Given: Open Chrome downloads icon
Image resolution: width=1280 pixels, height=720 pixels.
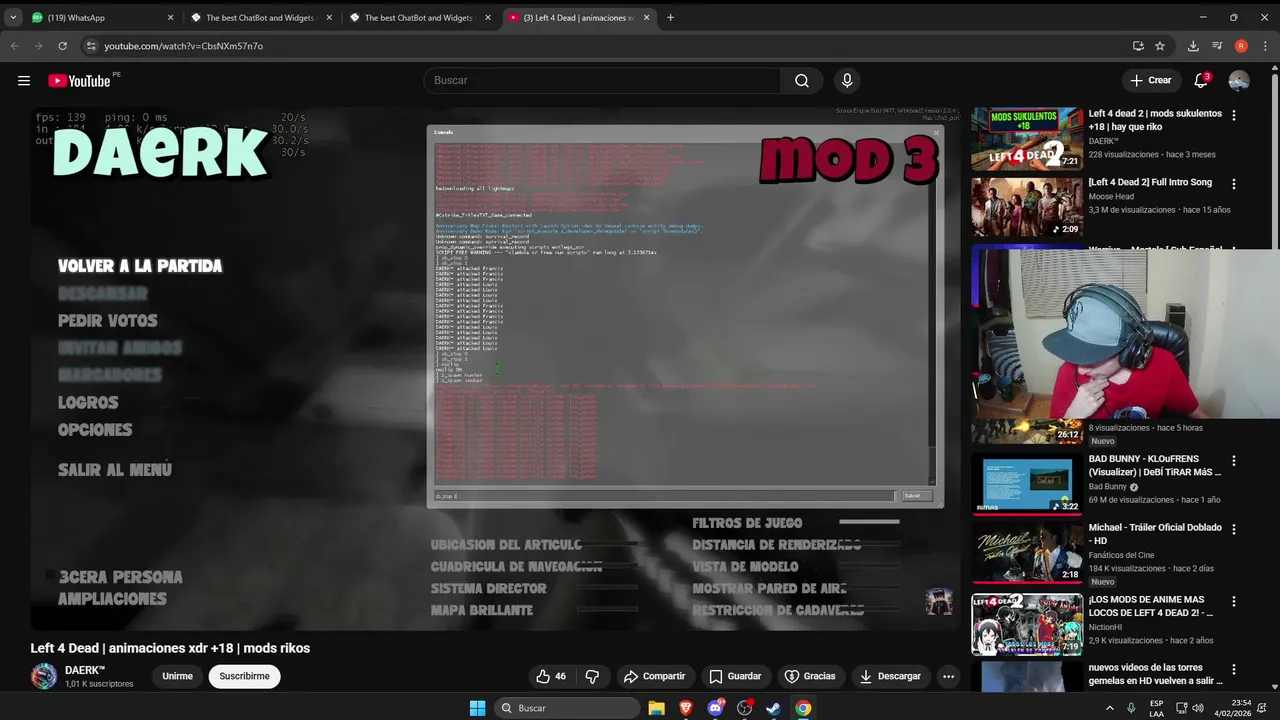Looking at the screenshot, I should click(1193, 46).
